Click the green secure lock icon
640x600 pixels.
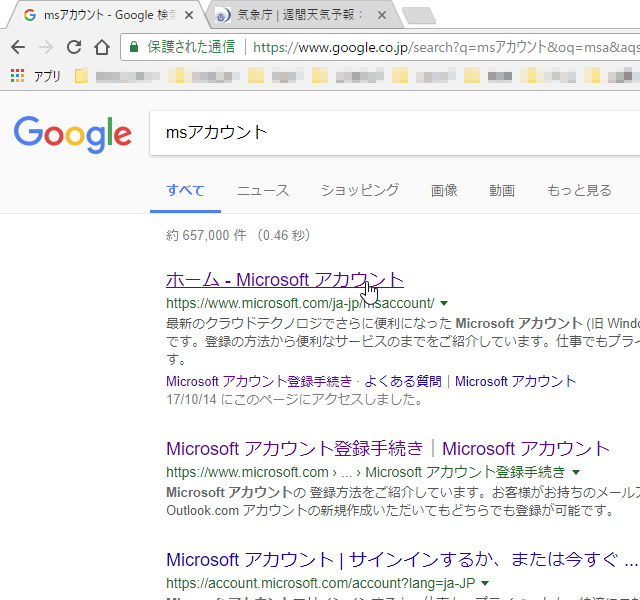pos(133,47)
